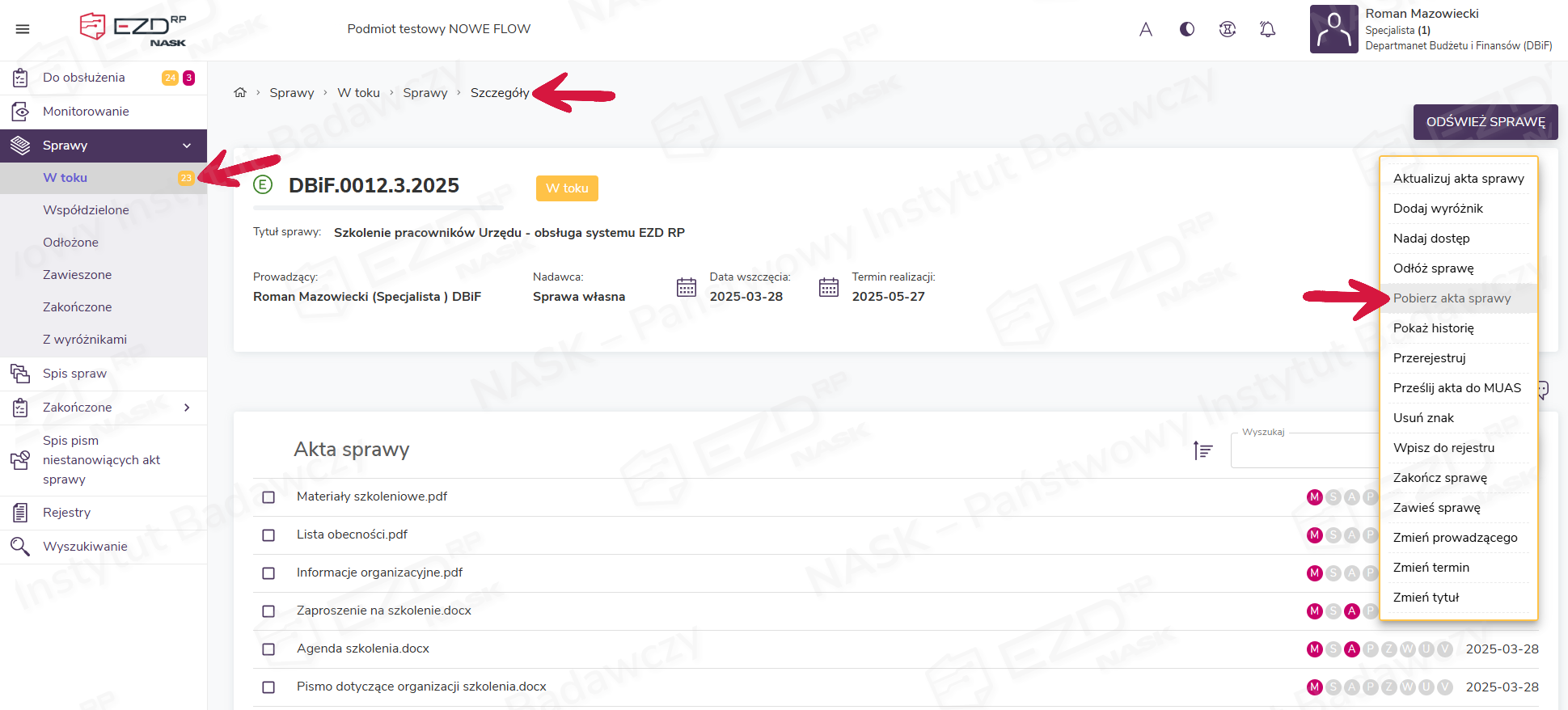1568x710 pixels.
Task: Click the user avatar of Roman Mazowiecki
Action: point(1333,30)
